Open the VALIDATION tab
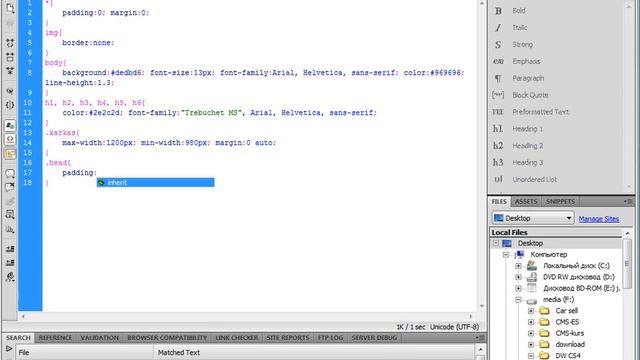 (x=100, y=338)
